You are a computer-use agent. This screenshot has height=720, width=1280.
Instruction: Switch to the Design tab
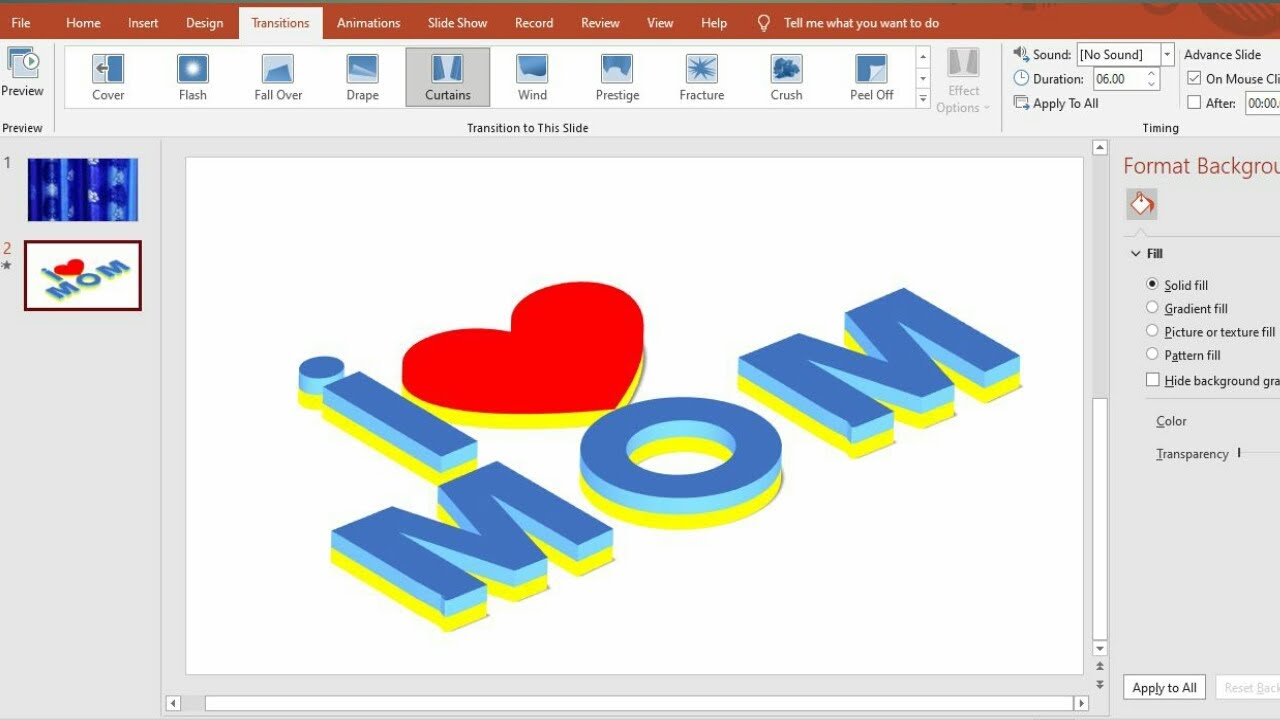coord(204,23)
